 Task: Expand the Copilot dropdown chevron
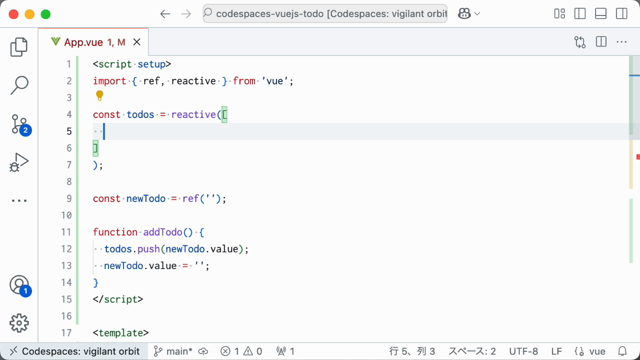tap(477, 14)
